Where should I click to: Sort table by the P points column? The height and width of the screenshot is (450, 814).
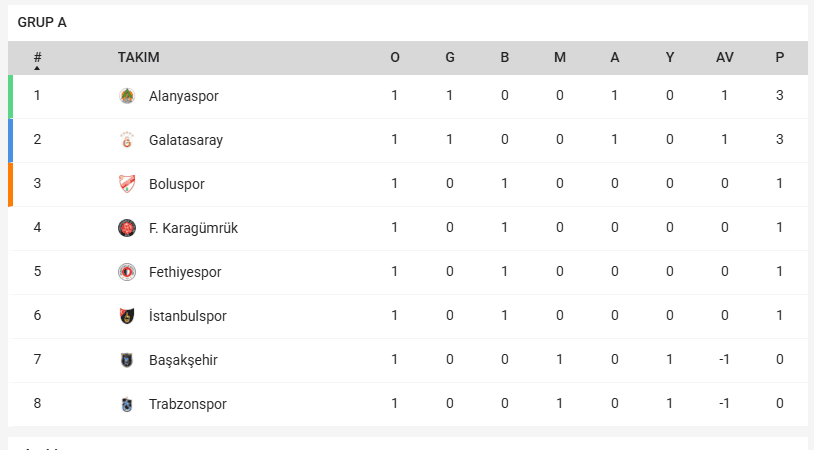pyautogui.click(x=780, y=58)
